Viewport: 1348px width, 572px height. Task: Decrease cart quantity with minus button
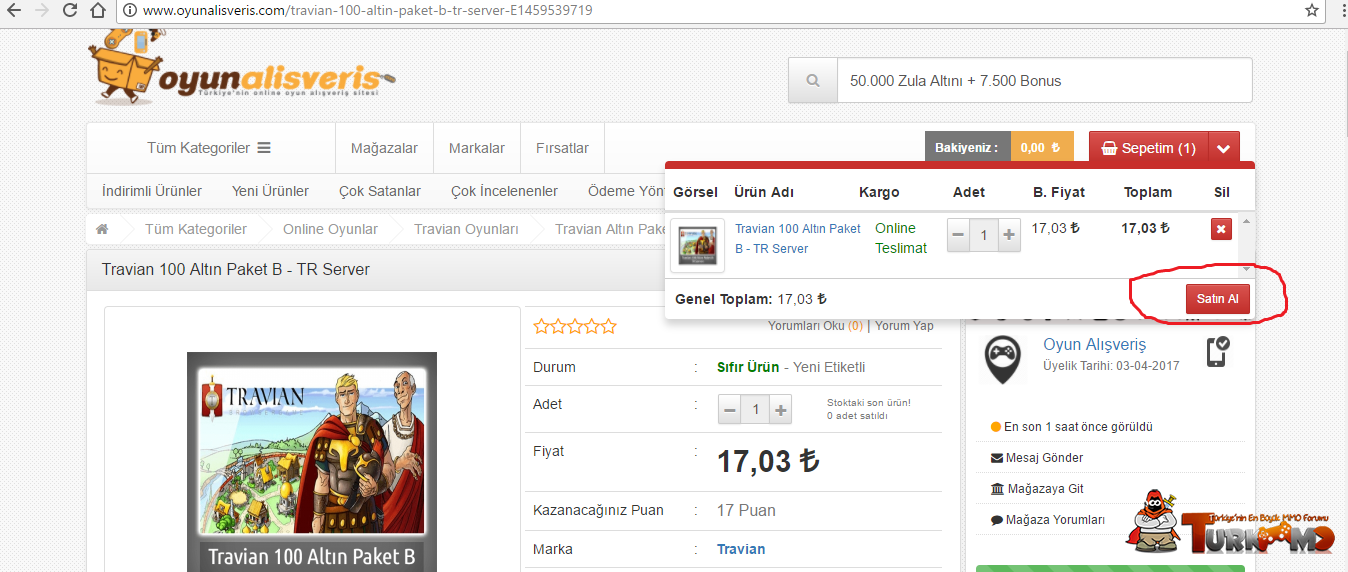tap(958, 235)
